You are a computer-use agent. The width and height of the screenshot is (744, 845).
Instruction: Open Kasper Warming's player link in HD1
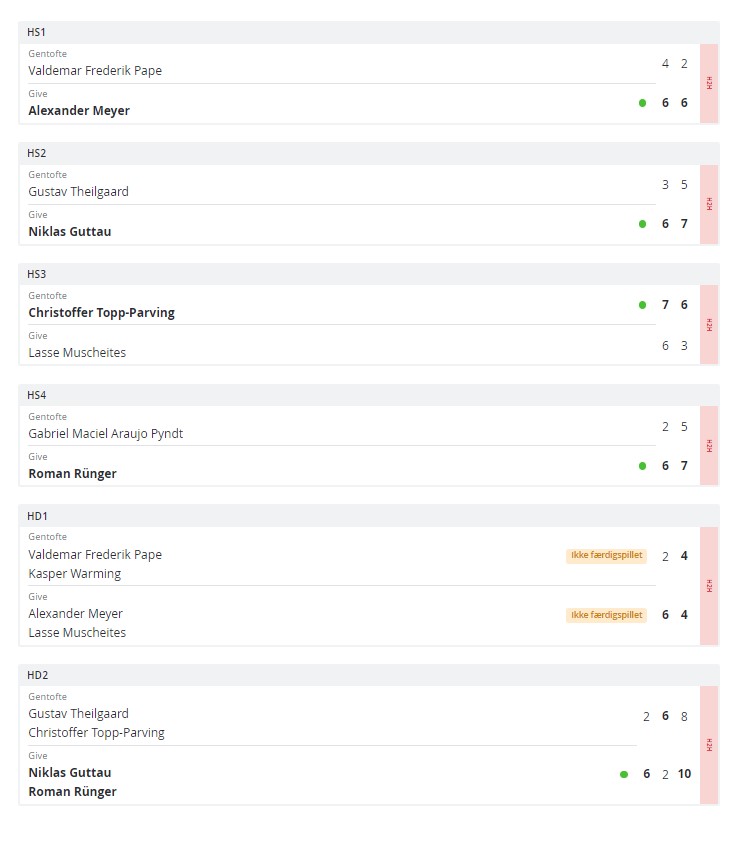pos(75,574)
